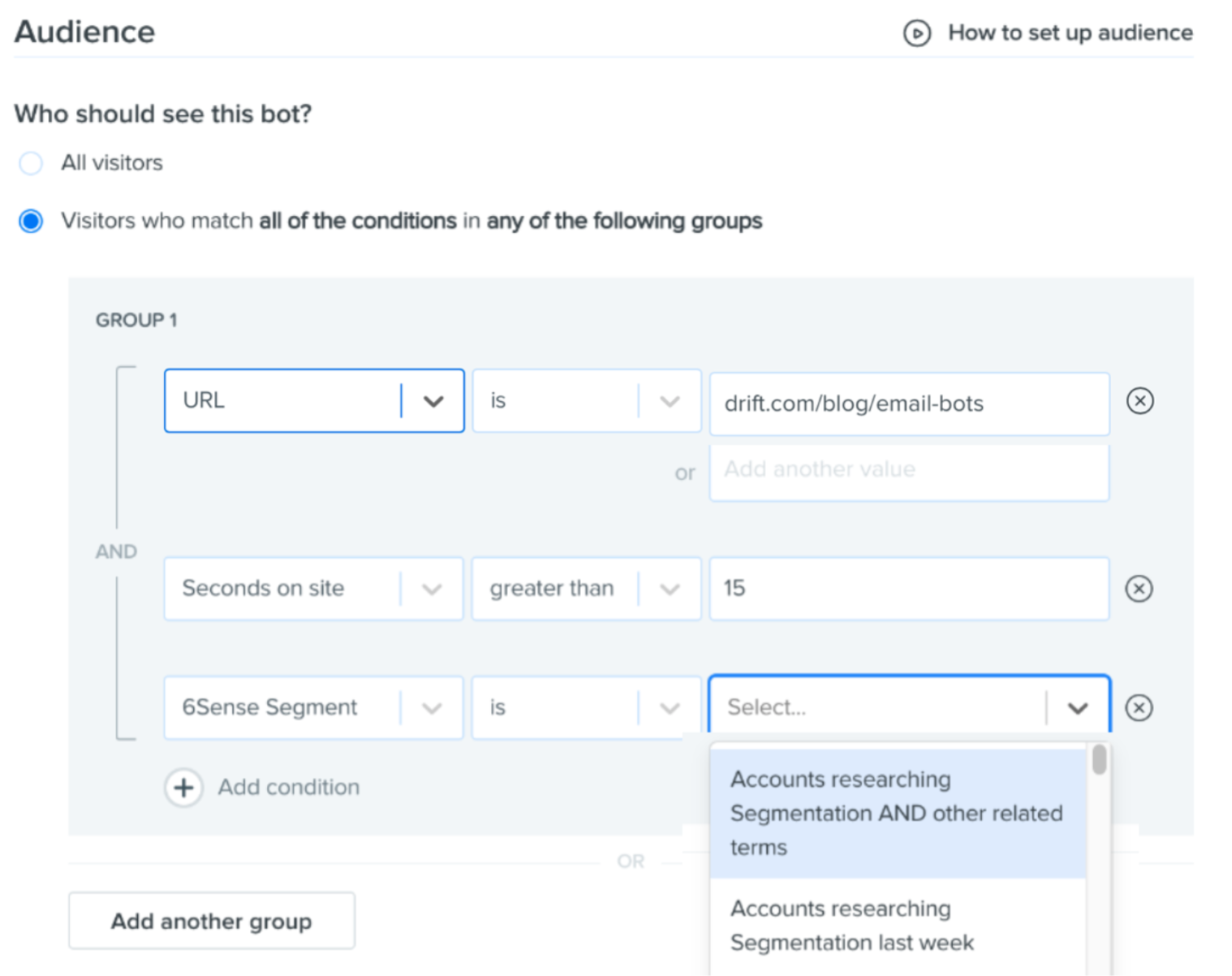Click the Add condition label

pyautogui.click(x=289, y=787)
